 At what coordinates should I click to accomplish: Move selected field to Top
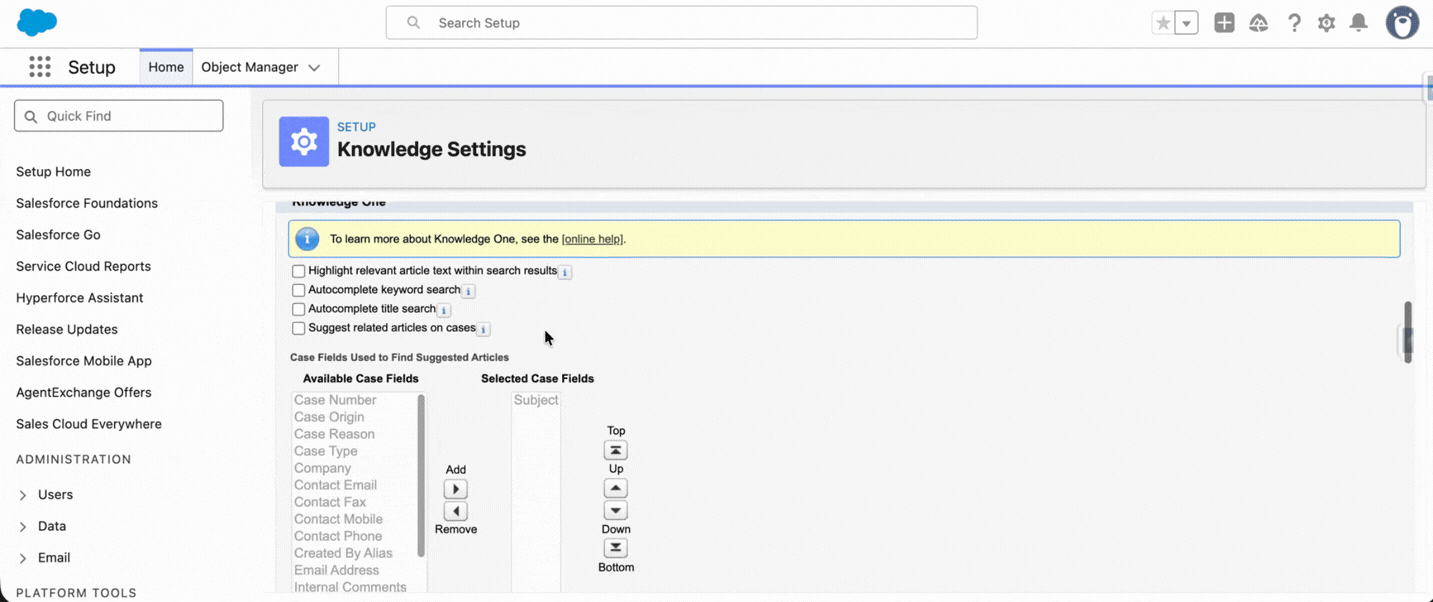click(x=616, y=450)
